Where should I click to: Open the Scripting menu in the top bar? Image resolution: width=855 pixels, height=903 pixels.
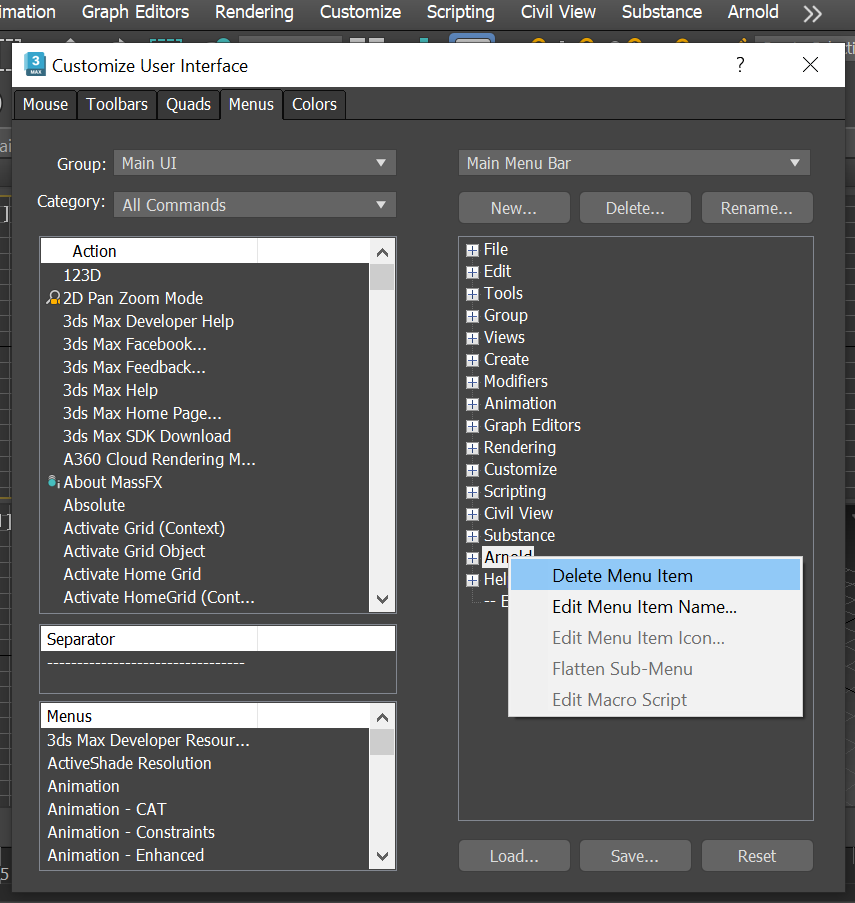tap(461, 13)
